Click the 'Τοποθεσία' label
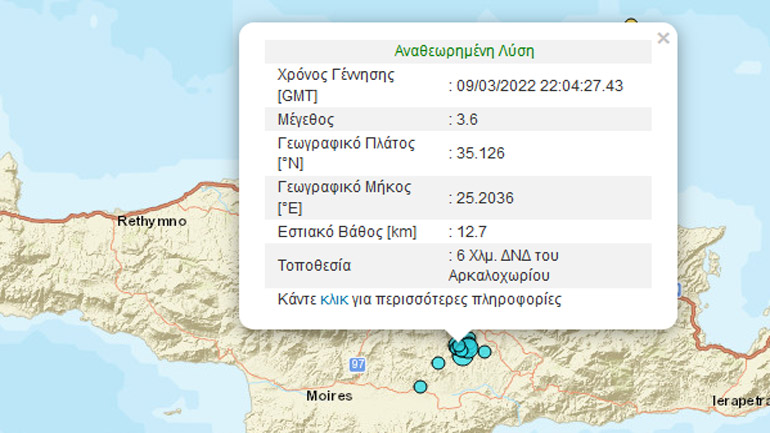 [314, 266]
